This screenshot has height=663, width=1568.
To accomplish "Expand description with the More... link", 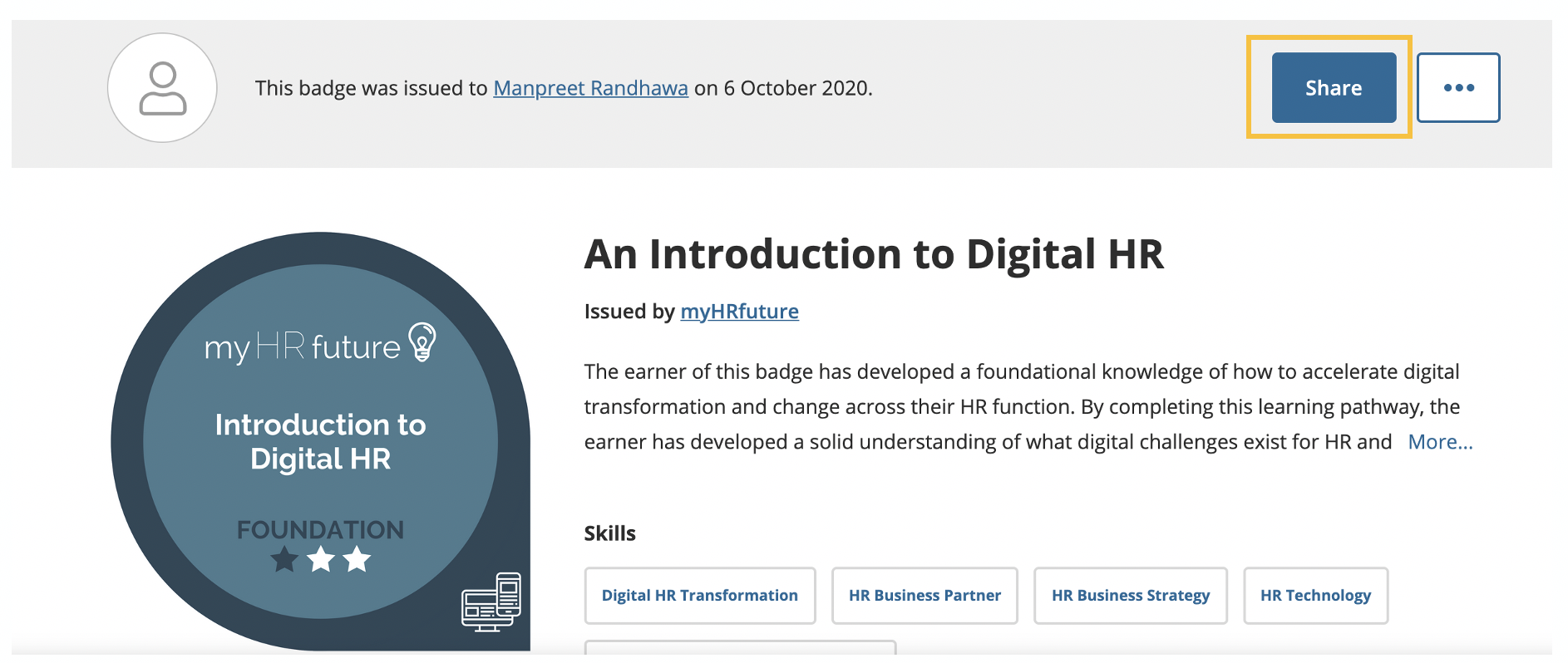I will [1439, 442].
